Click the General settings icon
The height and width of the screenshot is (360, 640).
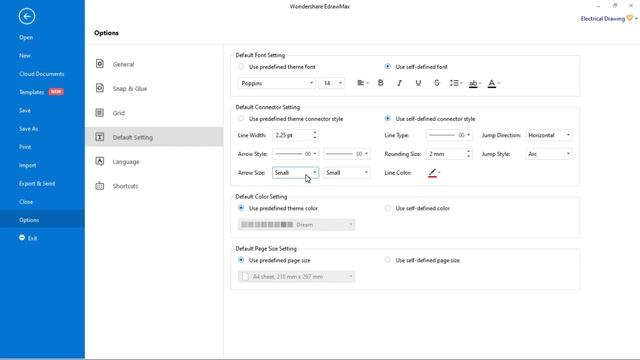click(x=100, y=64)
